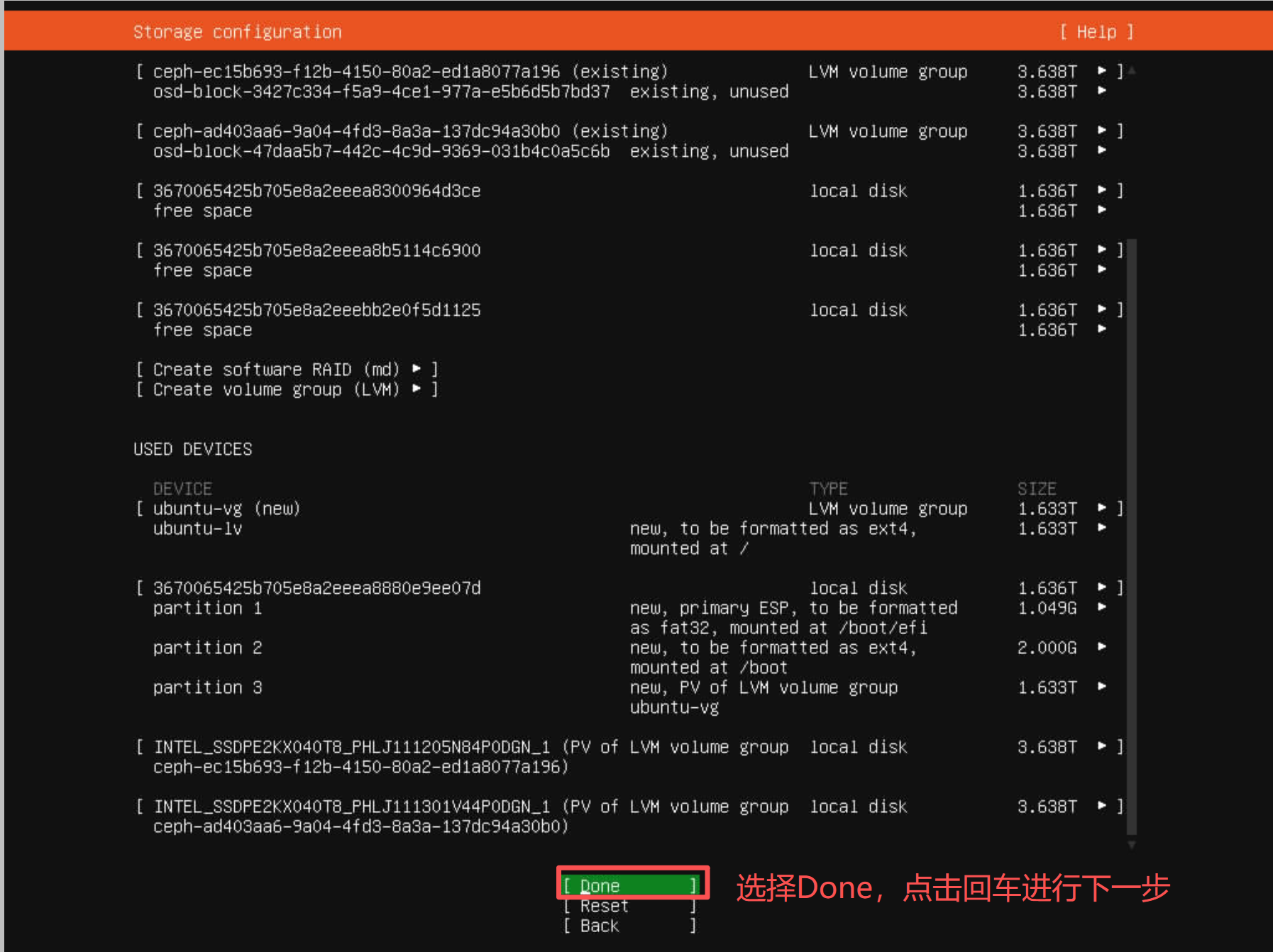The image size is (1273, 952).
Task: Select ceph-ec15b693 existing volume group entry
Action: (x=410, y=72)
